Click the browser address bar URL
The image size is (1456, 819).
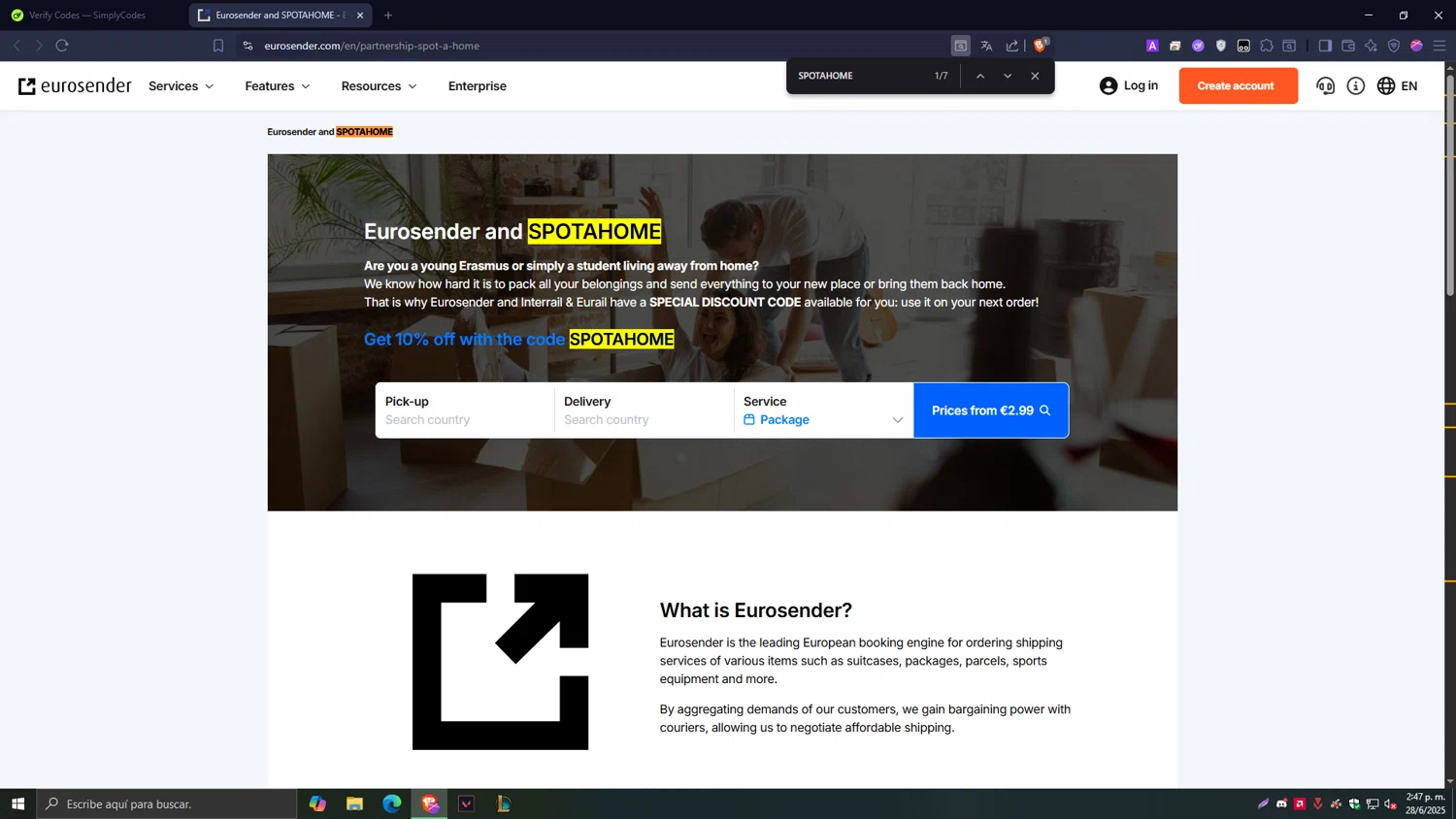click(372, 46)
